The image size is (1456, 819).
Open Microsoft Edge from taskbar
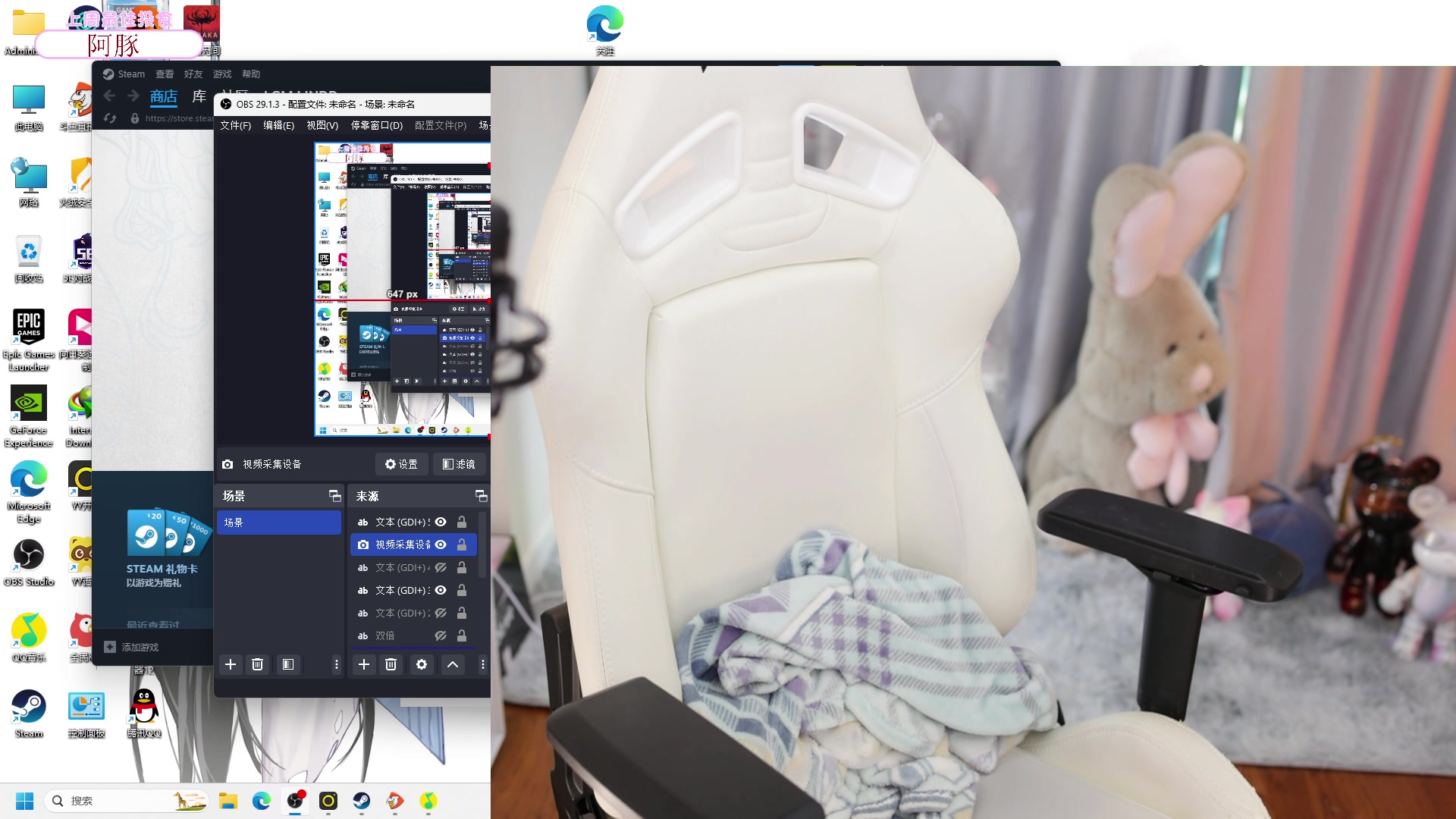click(x=262, y=801)
